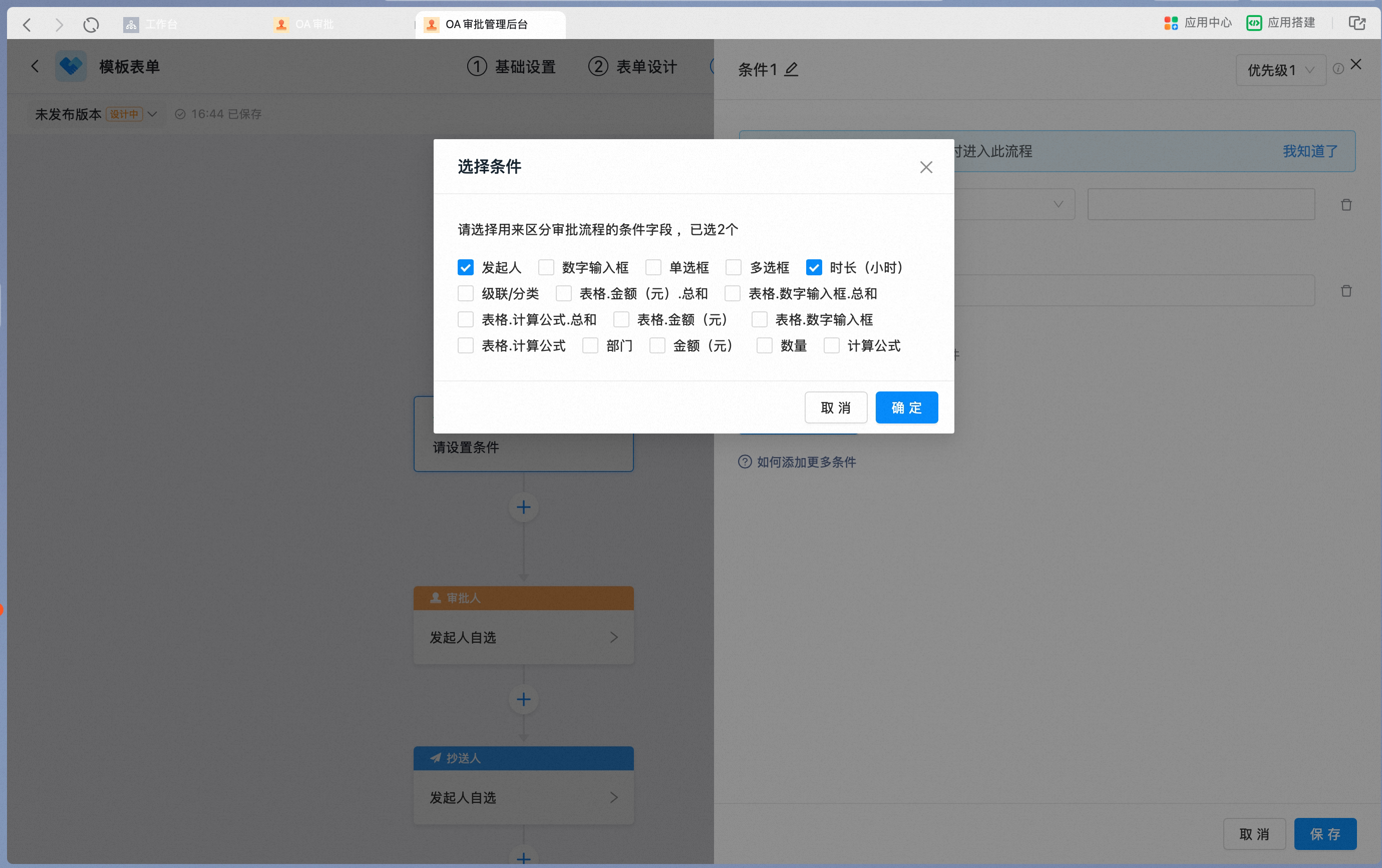Screen dimensions: 1382x868
Task: Add node below the 抄送人 node
Action: (x=523, y=858)
